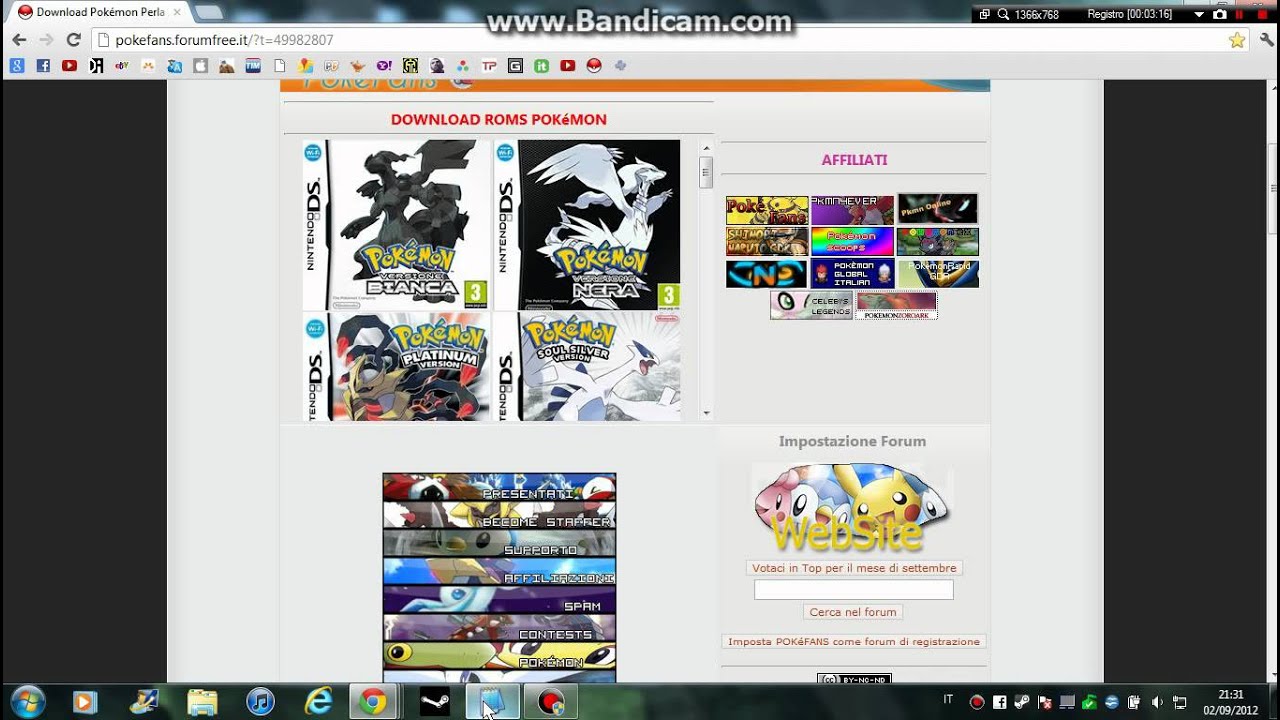The image size is (1280, 720).
Task: Open the Chrome wrench menu
Action: (1267, 40)
